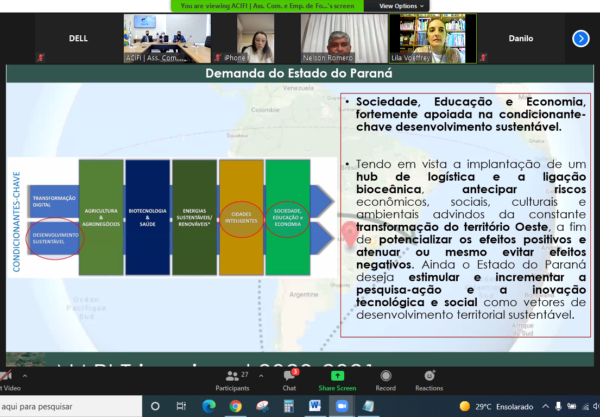Open the Chat panel

click(289, 379)
